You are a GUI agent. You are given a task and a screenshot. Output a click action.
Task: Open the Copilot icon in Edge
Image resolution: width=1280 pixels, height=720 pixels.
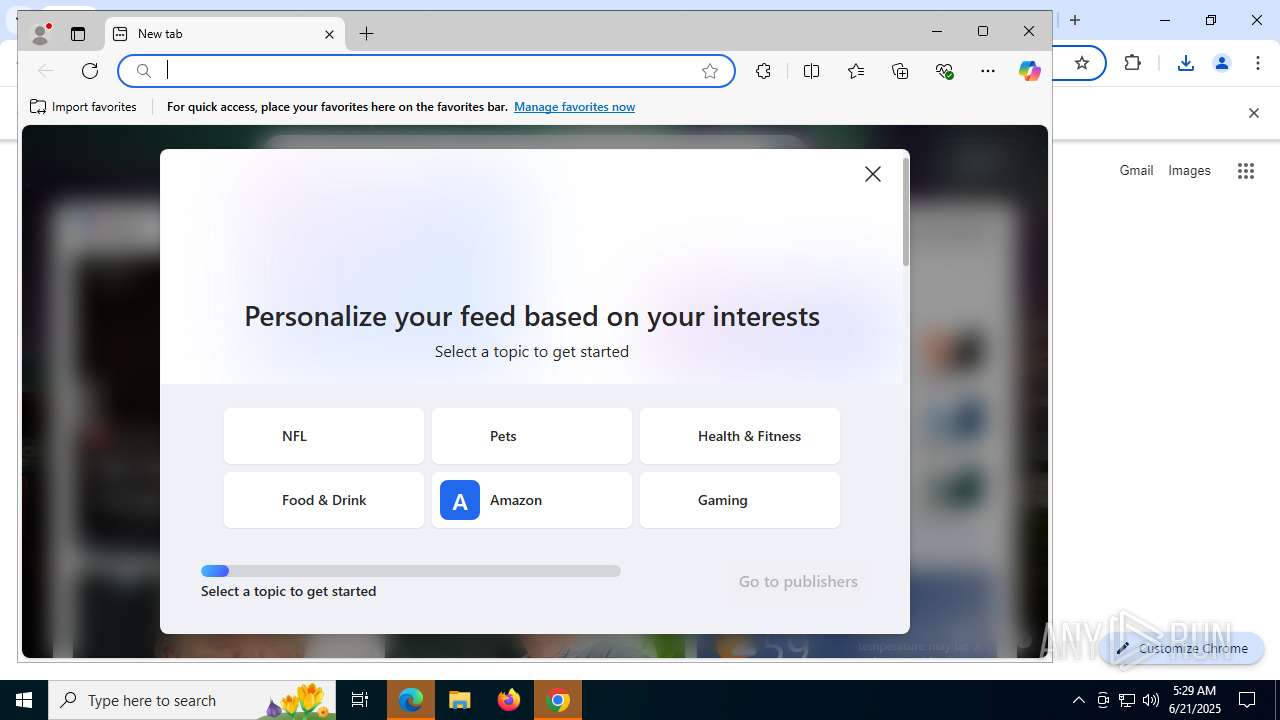coord(1030,70)
